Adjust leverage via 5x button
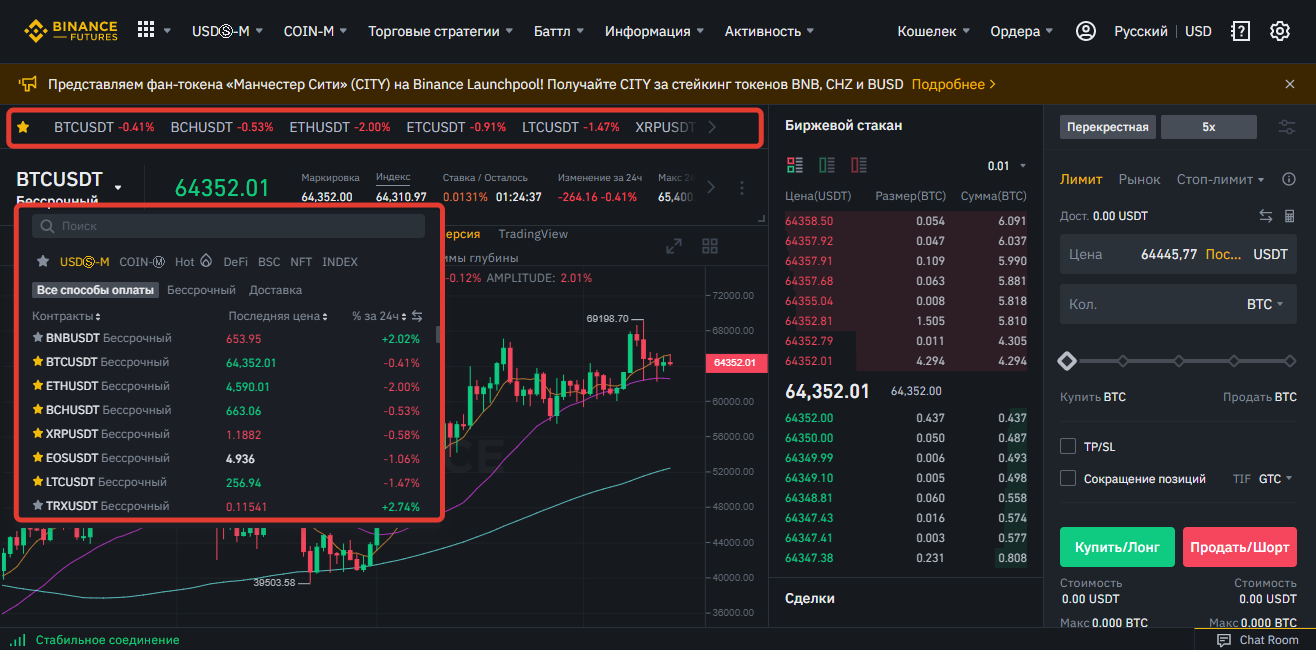Image resolution: width=1316 pixels, height=650 pixels. click(x=1209, y=127)
